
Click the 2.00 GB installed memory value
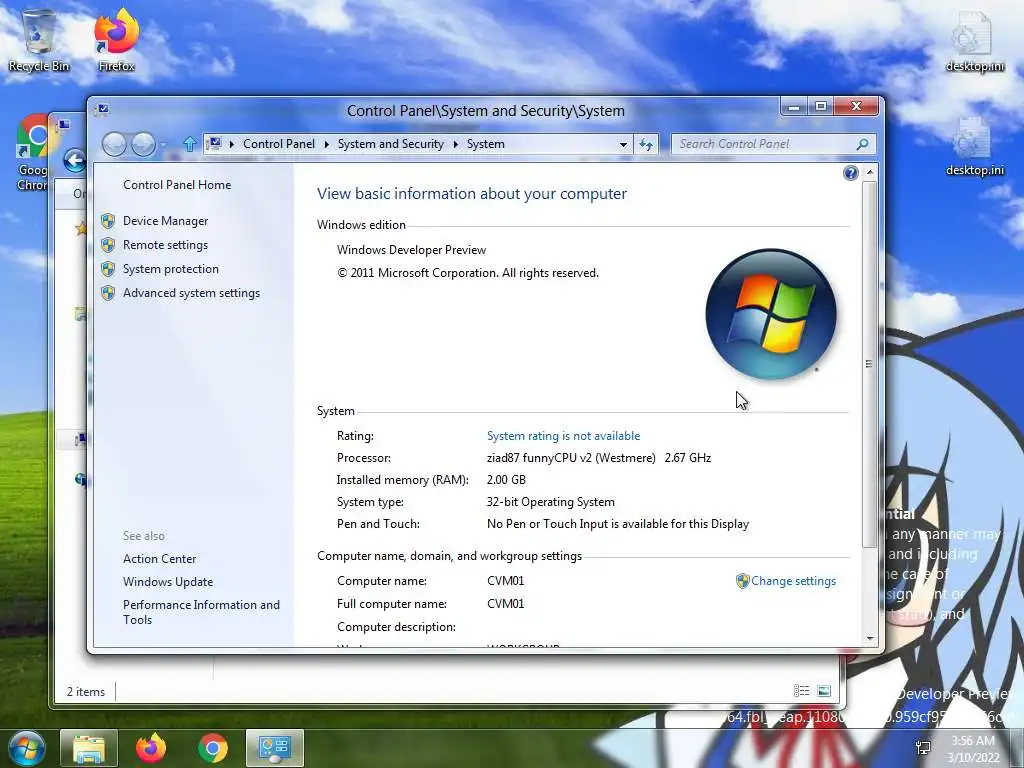[506, 480]
